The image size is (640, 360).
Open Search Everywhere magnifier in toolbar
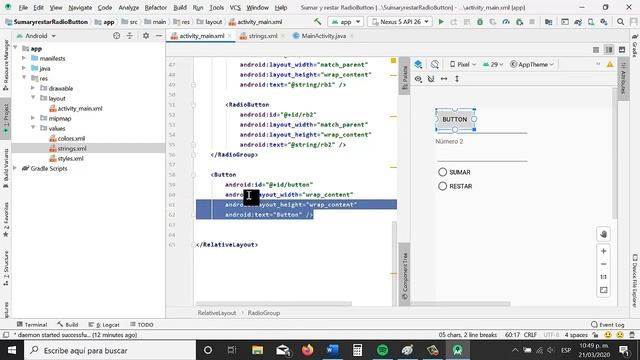coord(620,22)
